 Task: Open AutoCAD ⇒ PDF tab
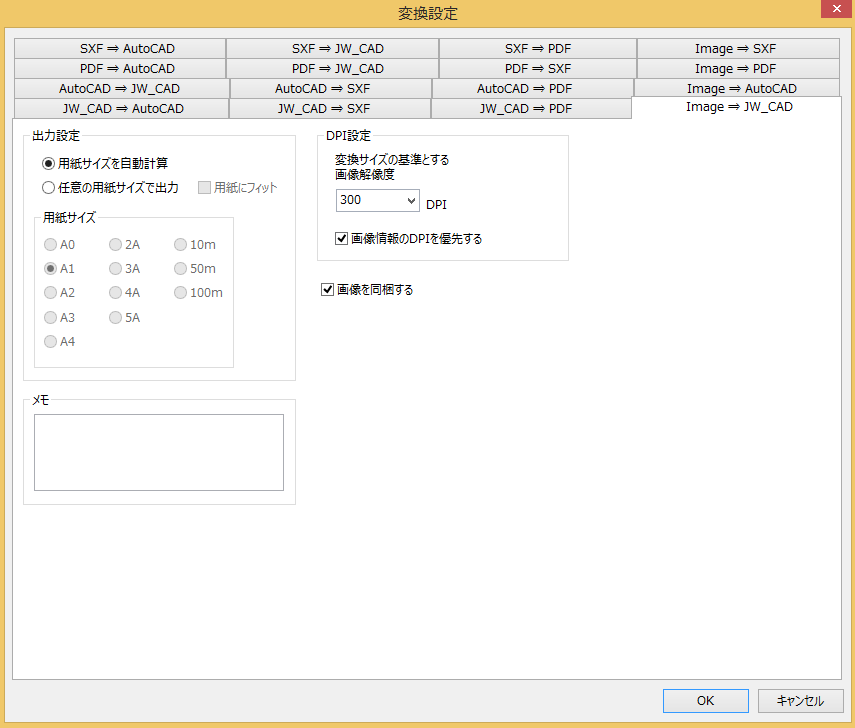coord(533,88)
